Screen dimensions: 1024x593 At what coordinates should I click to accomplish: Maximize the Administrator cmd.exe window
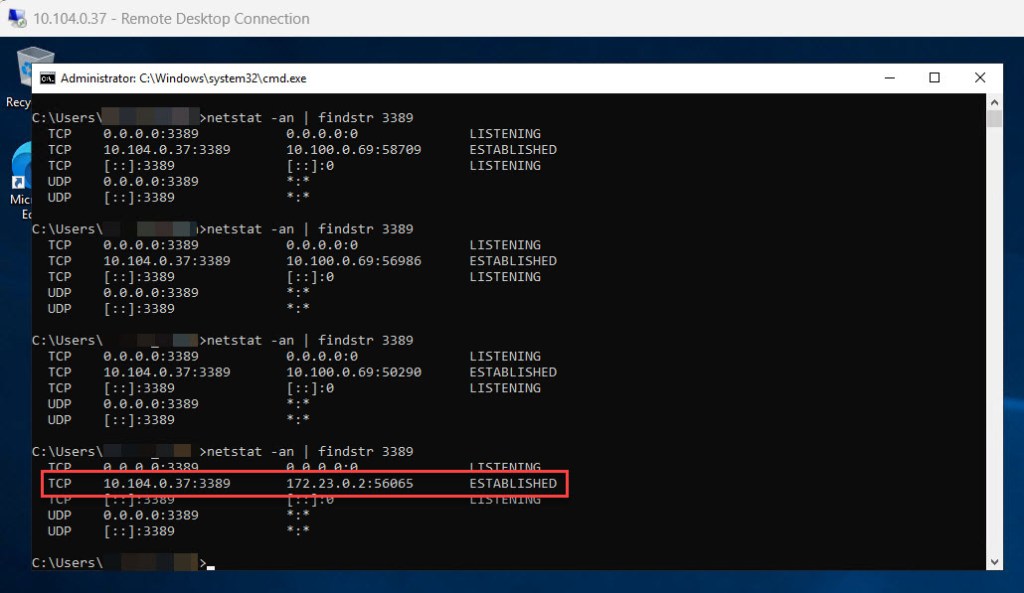934,78
